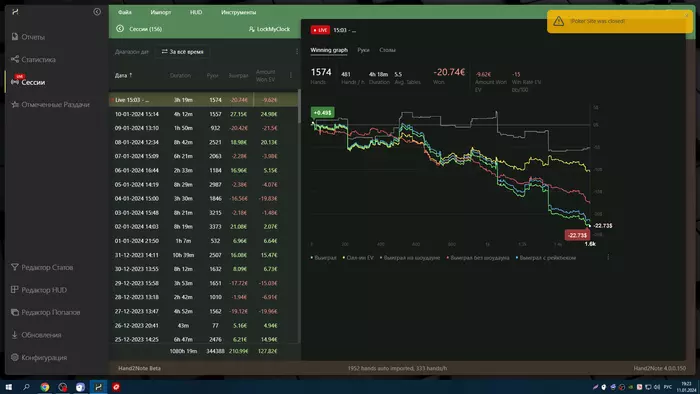
Task: Select session 02-01-2024 14:03
Action: click(x=203, y=227)
